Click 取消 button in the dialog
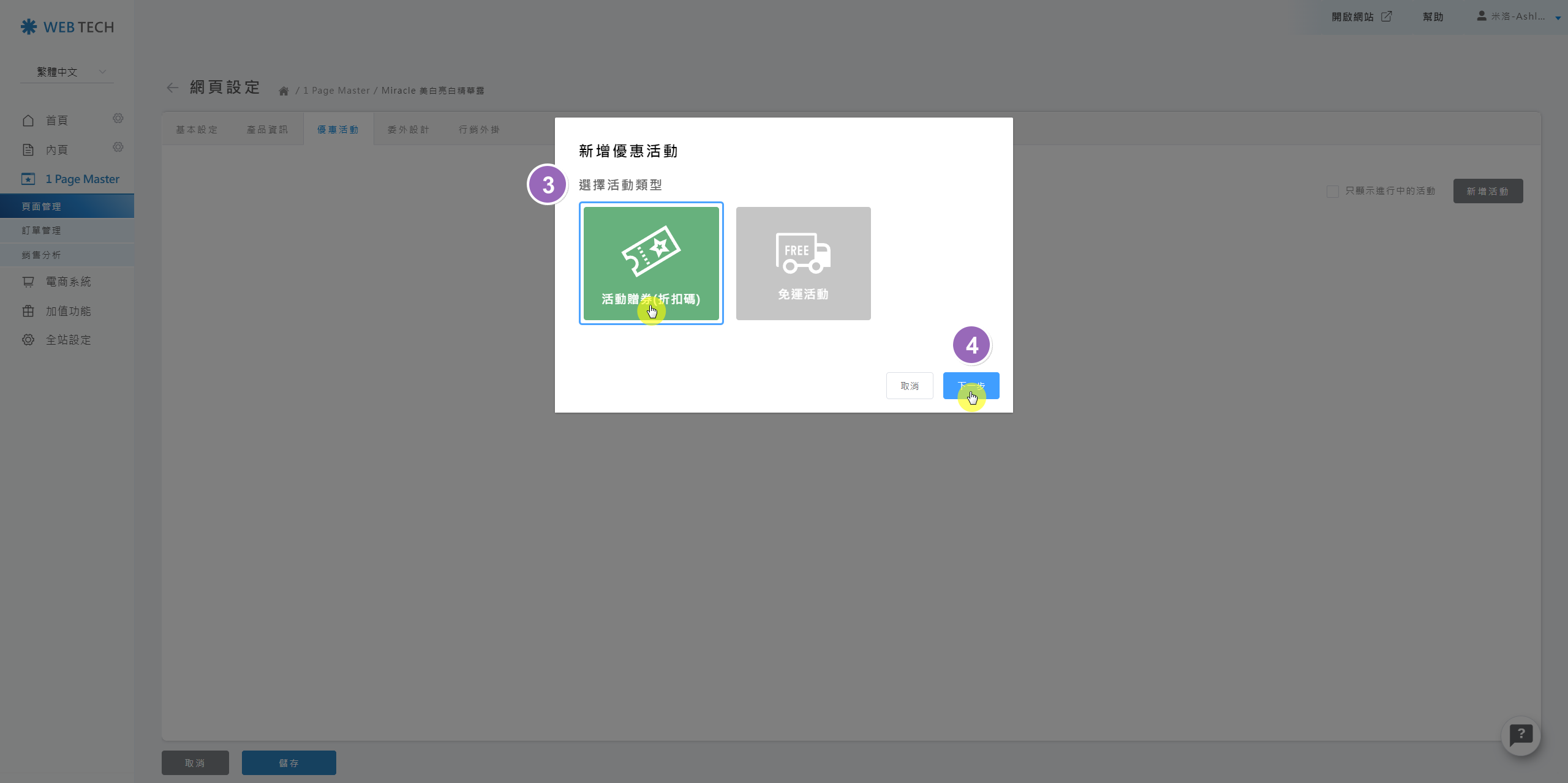 click(910, 386)
